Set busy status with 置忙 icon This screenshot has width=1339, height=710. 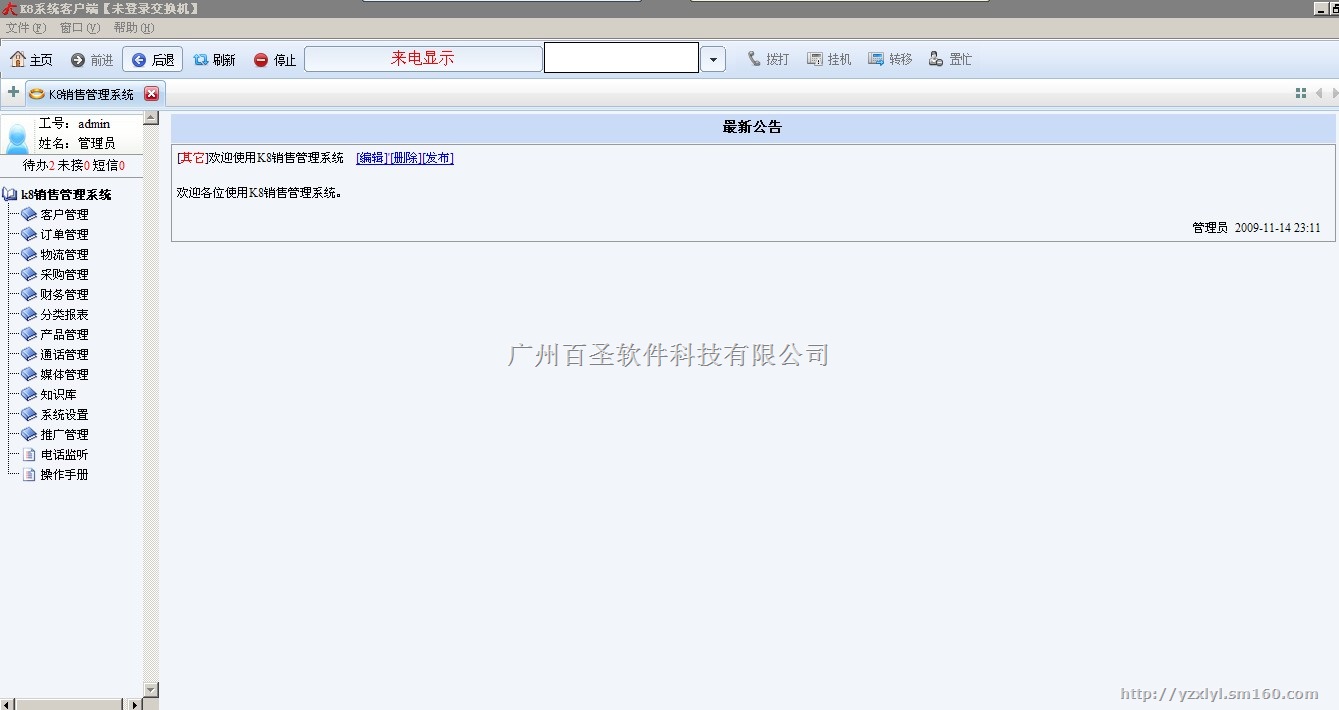tap(936, 59)
